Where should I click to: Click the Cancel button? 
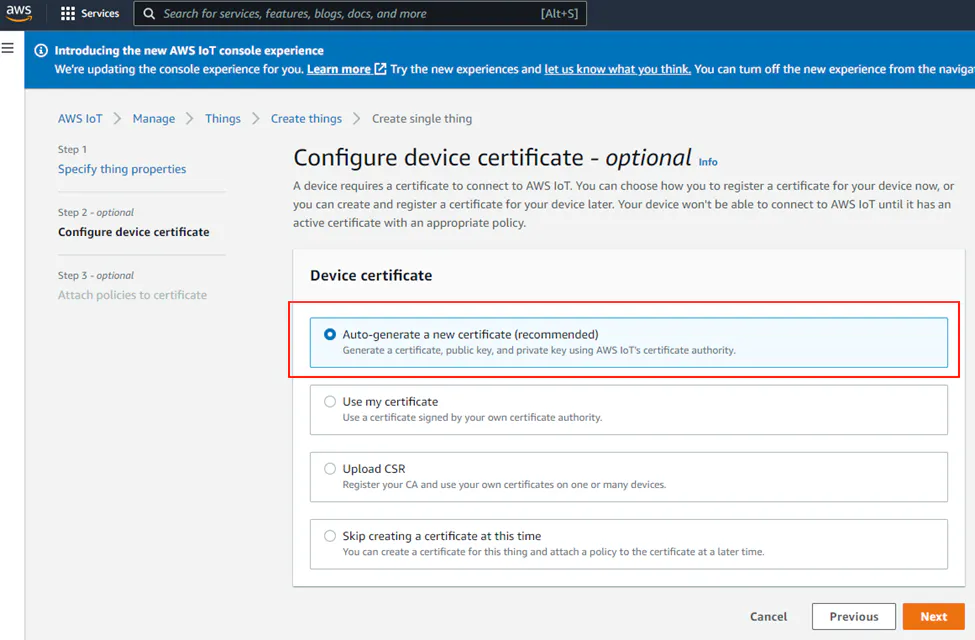pos(768,616)
